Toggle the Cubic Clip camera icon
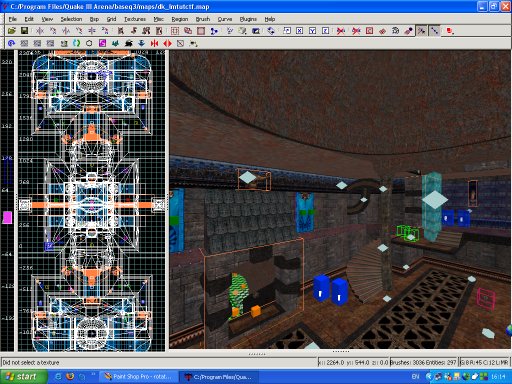Viewport: 512px width, 384px height. (x=256, y=31)
